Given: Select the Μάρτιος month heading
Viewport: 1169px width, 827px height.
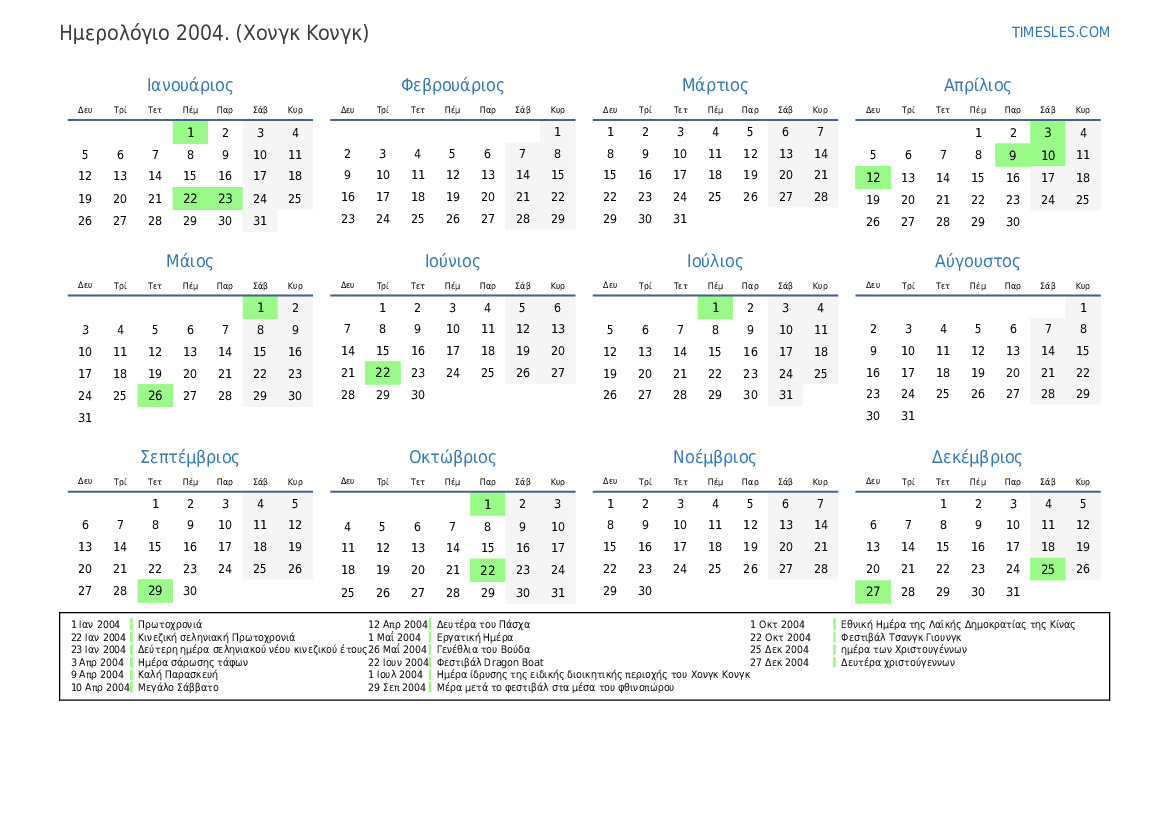Looking at the screenshot, I should (714, 85).
